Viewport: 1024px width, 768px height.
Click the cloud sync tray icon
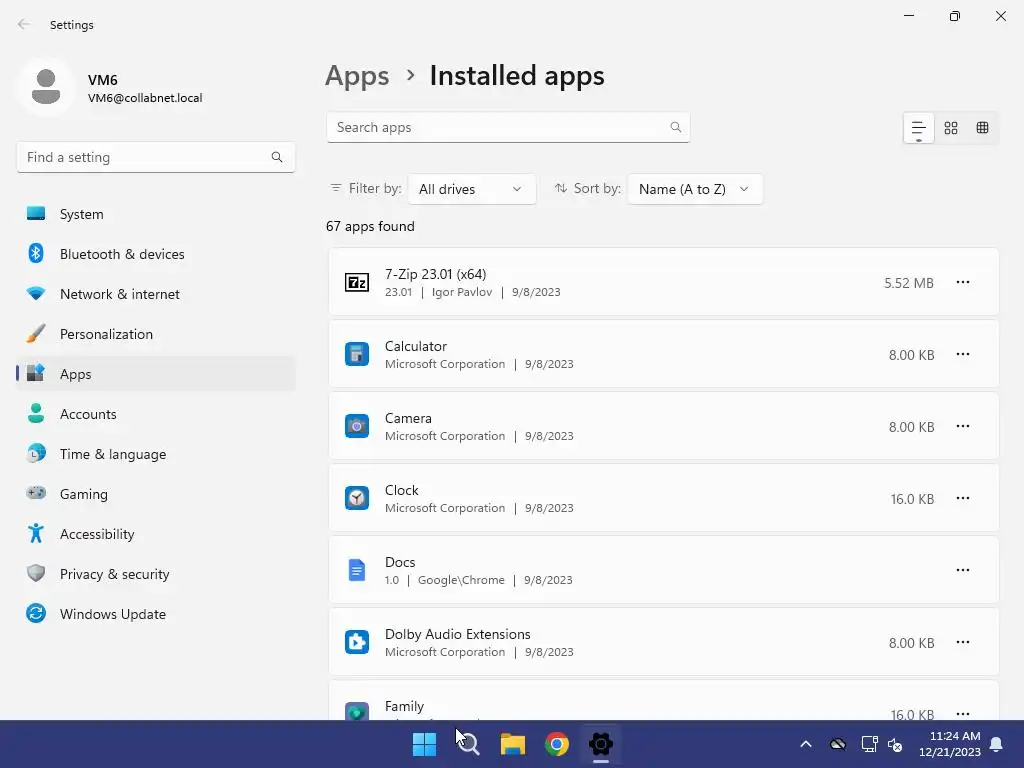(x=837, y=744)
